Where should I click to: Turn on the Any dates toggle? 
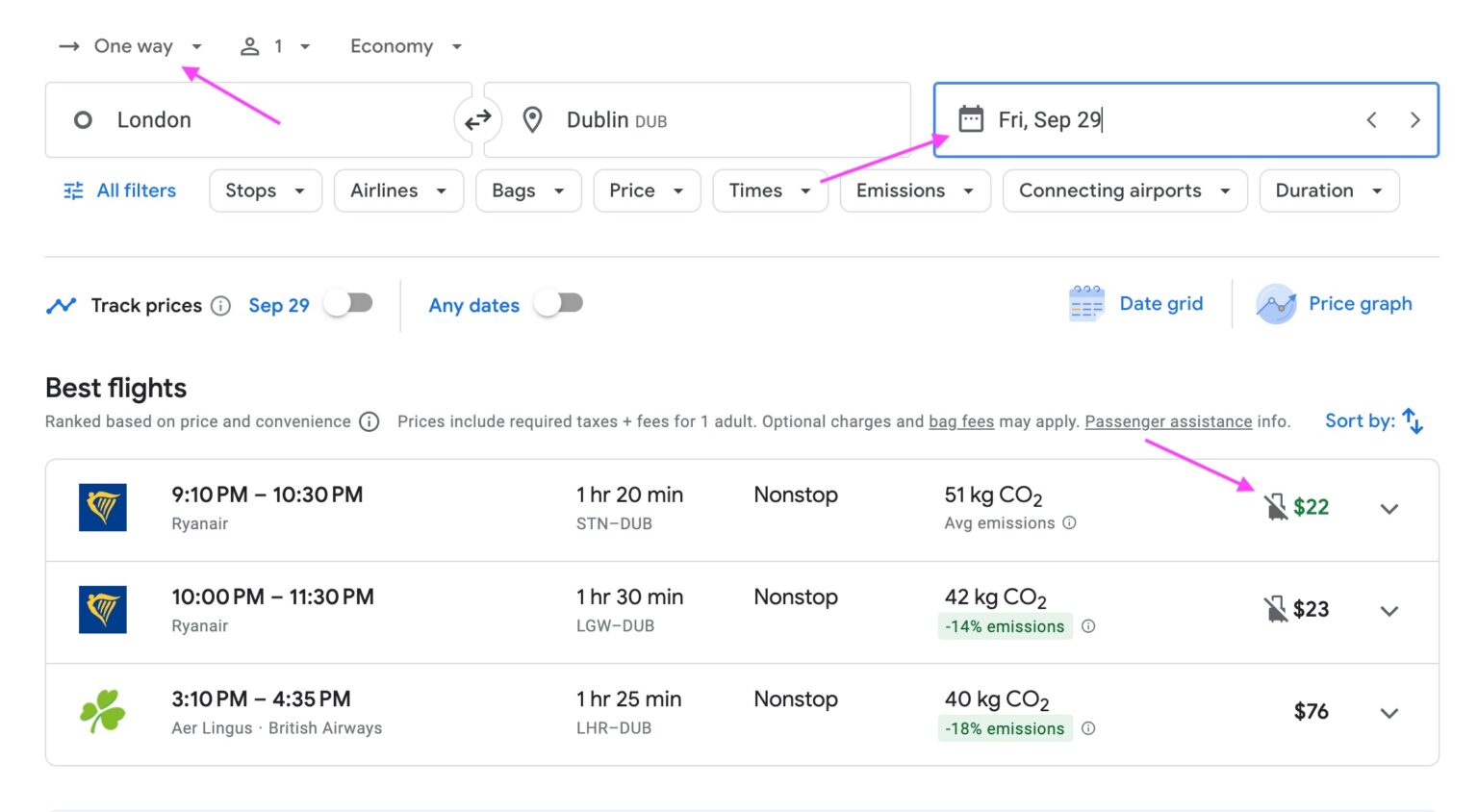tap(559, 302)
